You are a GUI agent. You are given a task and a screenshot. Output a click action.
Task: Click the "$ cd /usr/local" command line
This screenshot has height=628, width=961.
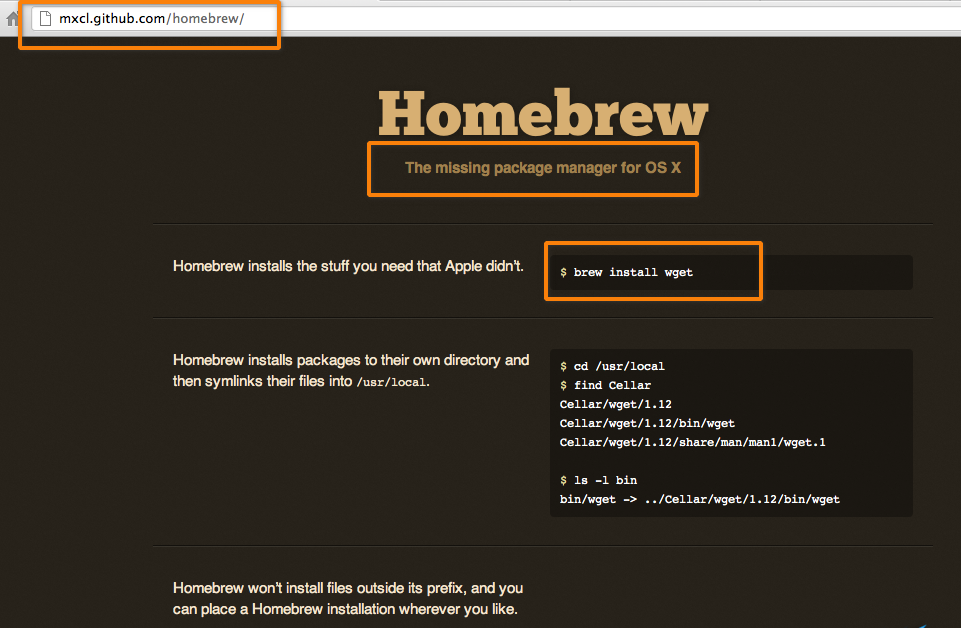[612, 366]
